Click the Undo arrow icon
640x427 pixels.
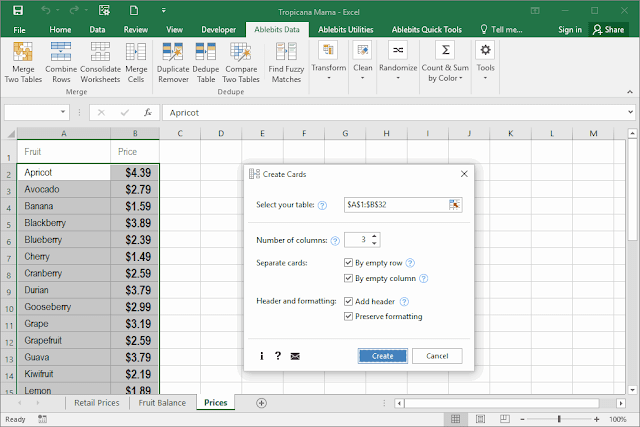46,10
